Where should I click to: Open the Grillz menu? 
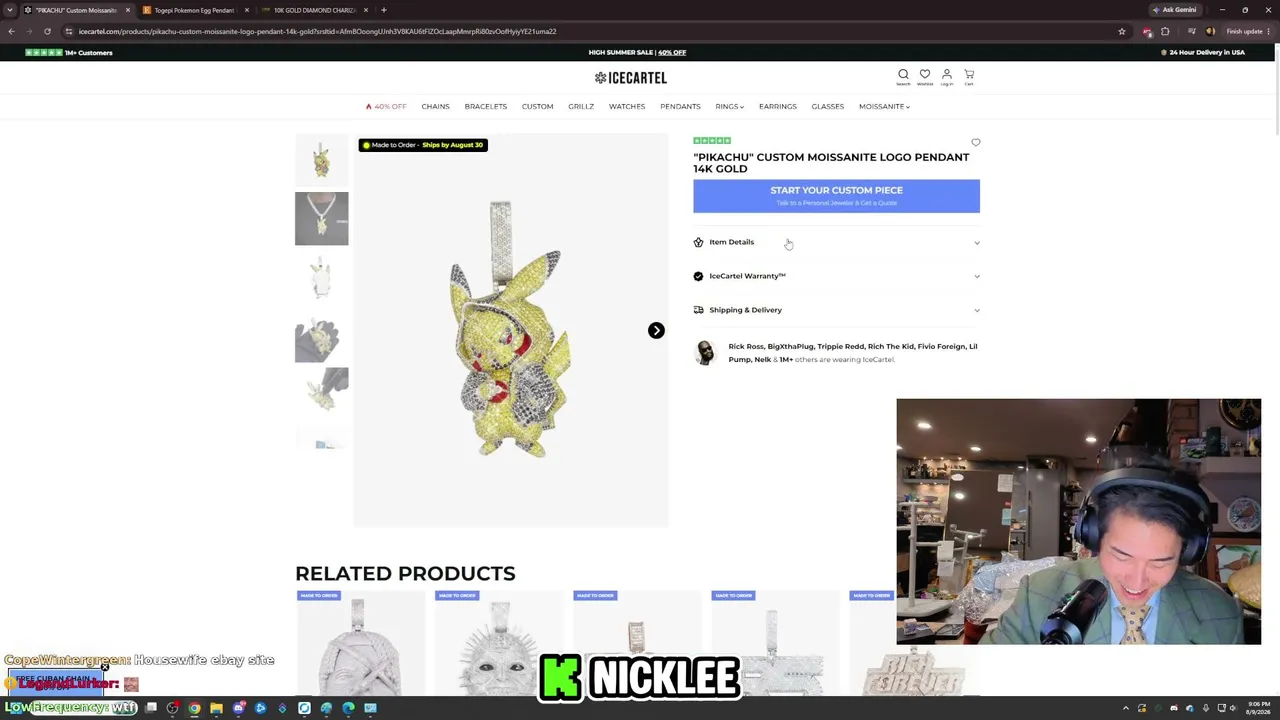click(581, 106)
